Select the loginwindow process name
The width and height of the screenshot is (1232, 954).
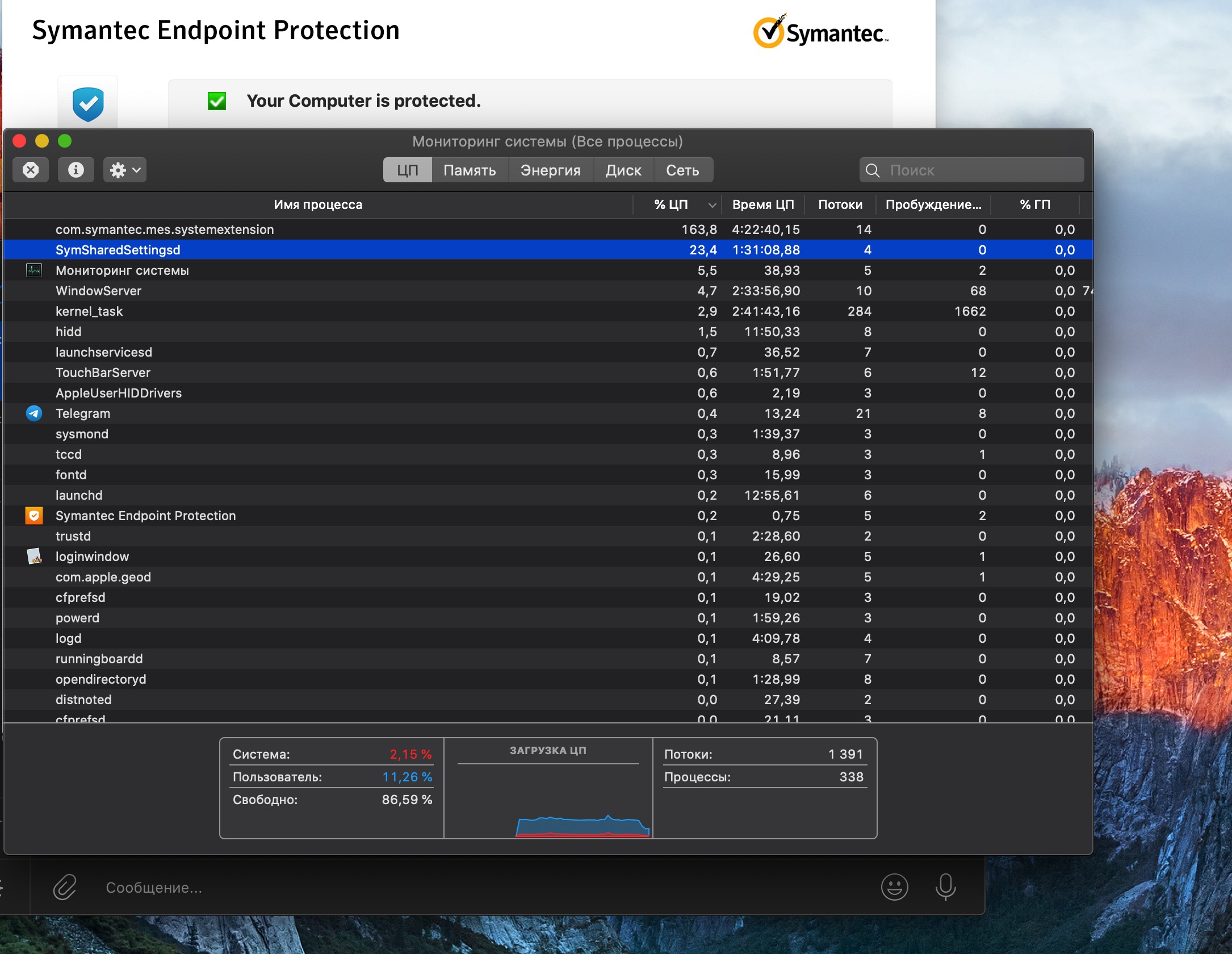click(92, 556)
